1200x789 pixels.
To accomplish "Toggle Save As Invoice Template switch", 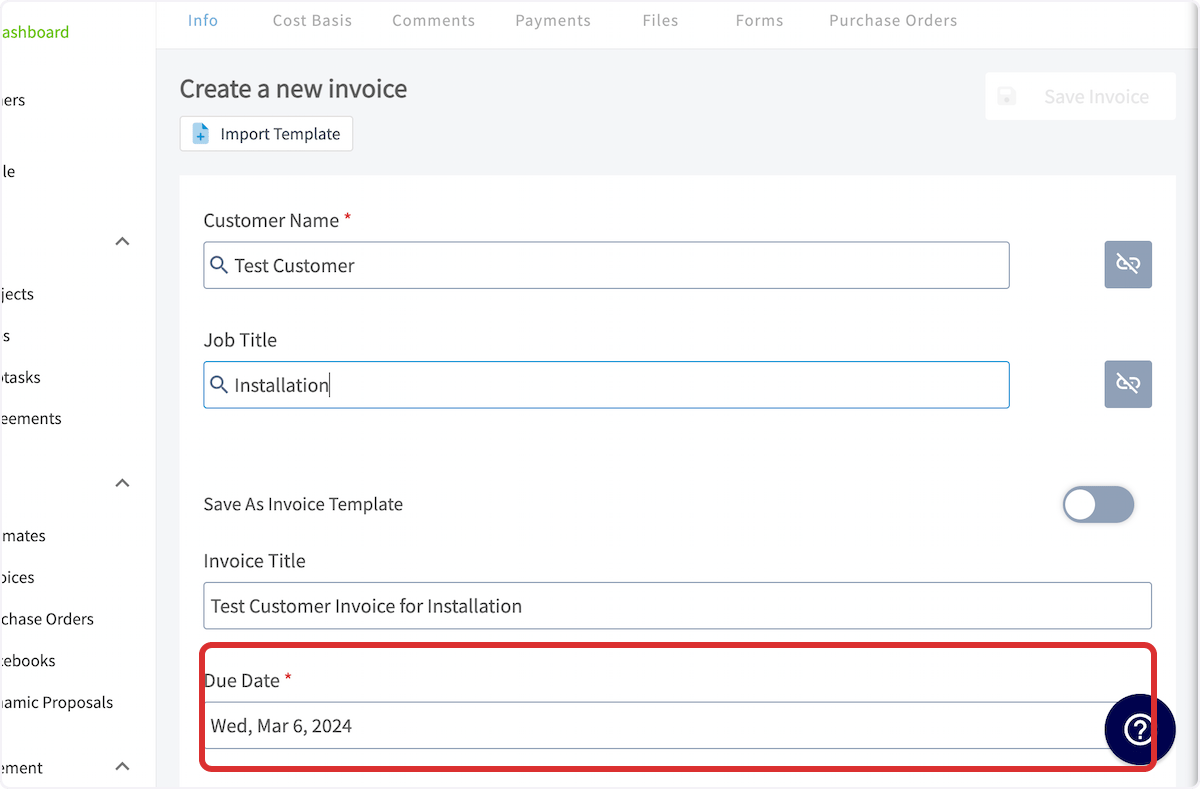I will coord(1098,505).
